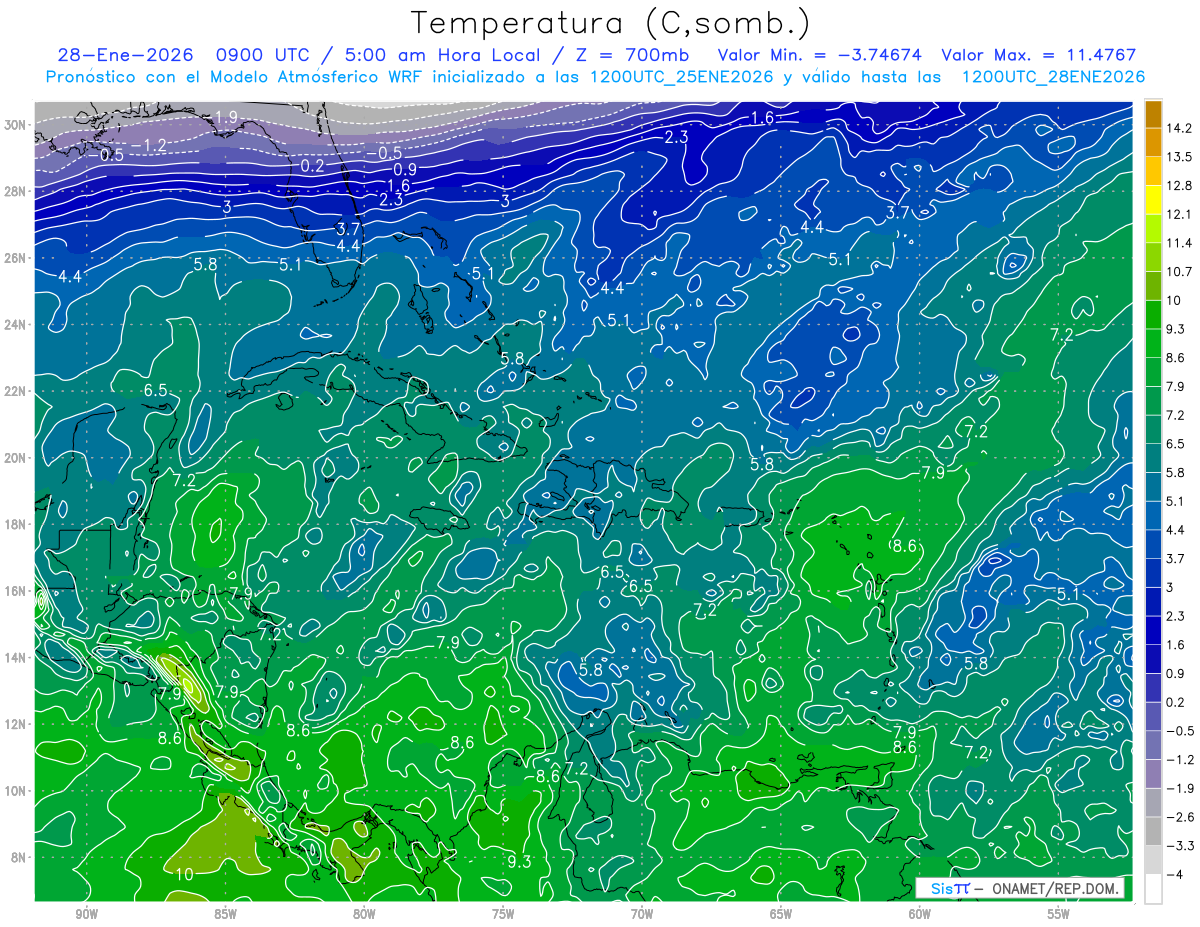Click the longitude axis label "80W"
The width and height of the screenshot is (1200, 927).
(x=364, y=914)
